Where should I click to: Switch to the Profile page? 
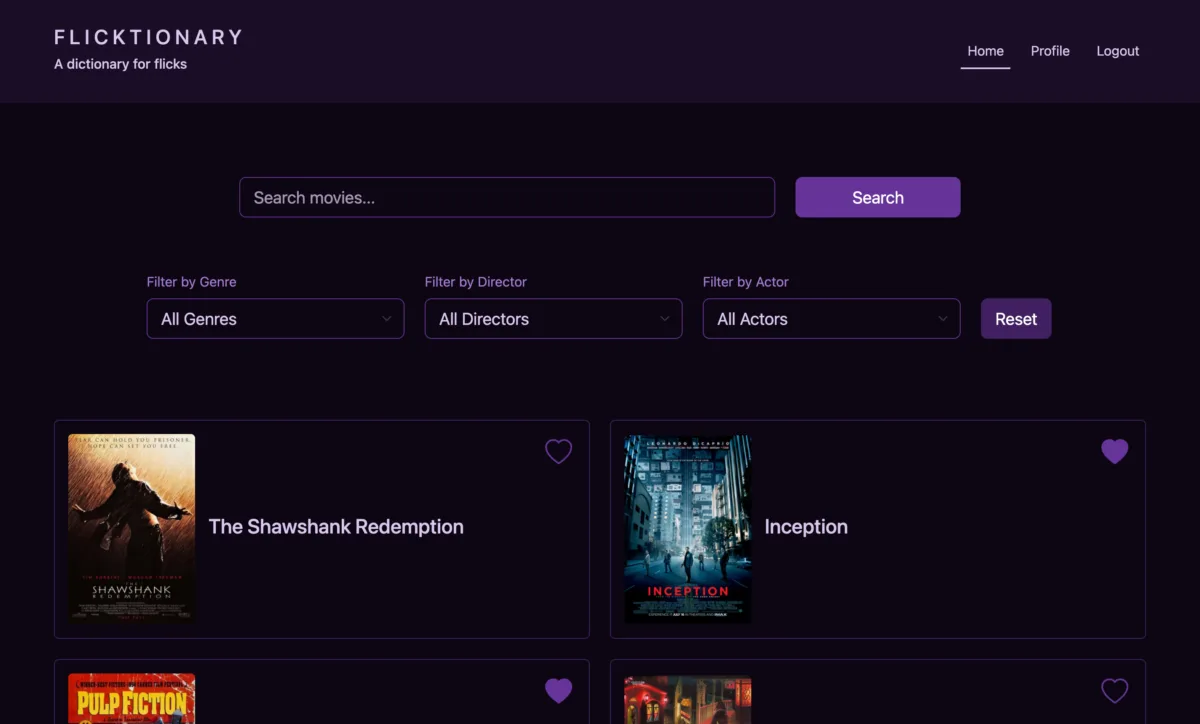[x=1050, y=51]
